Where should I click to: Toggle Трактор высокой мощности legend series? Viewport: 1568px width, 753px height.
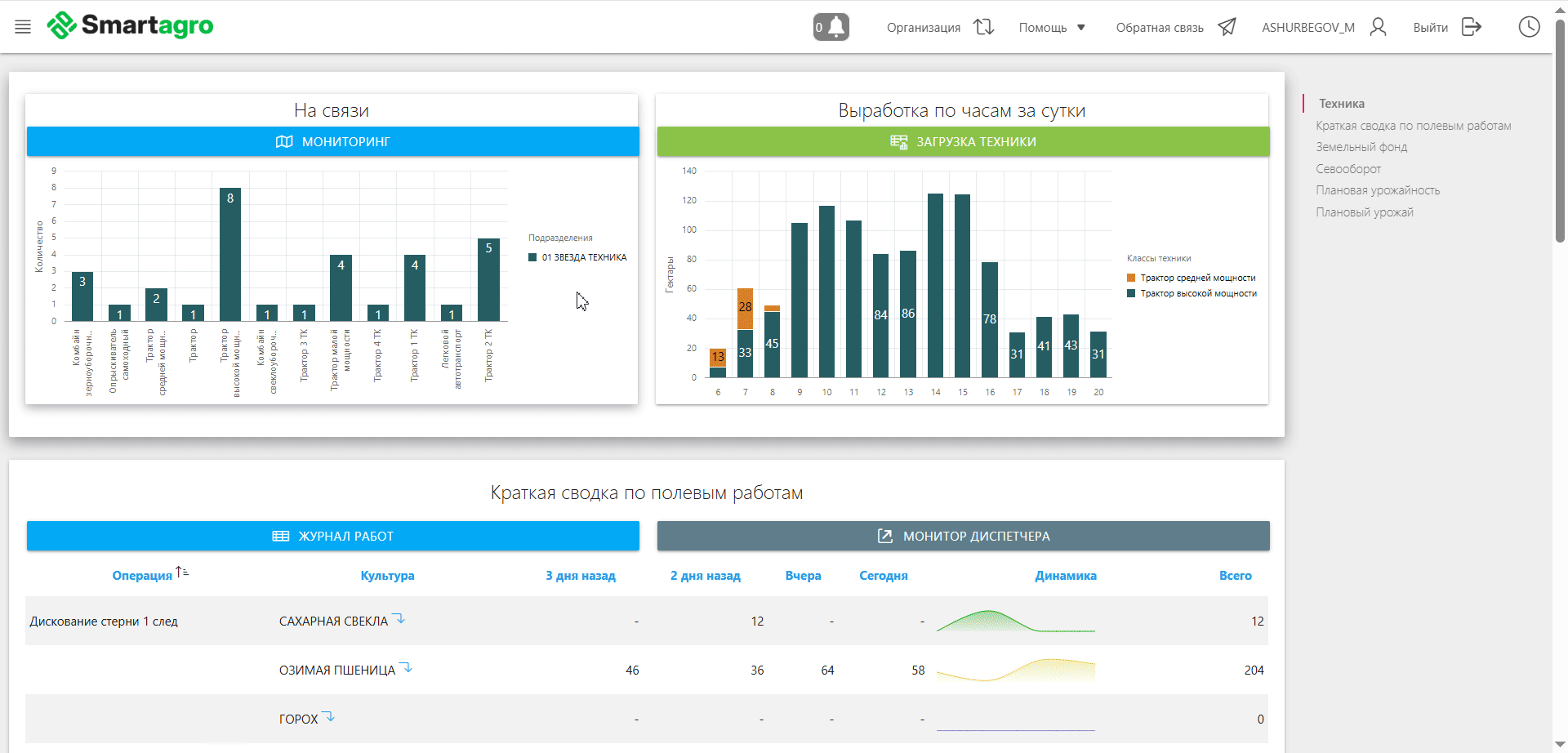(1192, 293)
